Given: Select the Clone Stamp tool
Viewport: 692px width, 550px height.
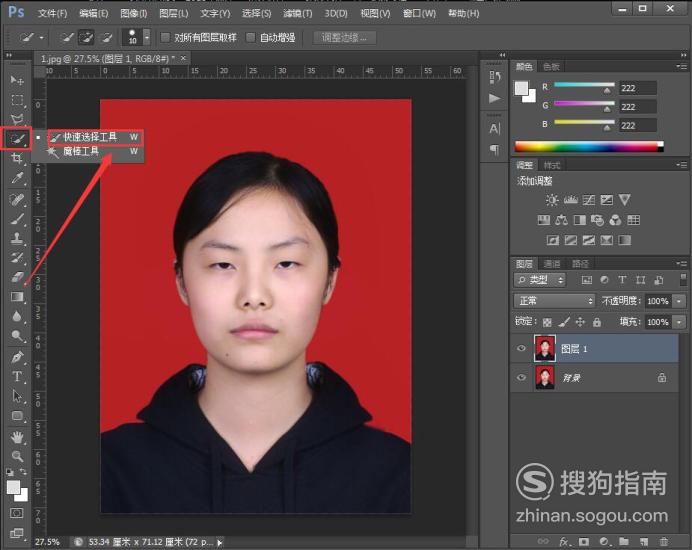Looking at the screenshot, I should click(17, 238).
